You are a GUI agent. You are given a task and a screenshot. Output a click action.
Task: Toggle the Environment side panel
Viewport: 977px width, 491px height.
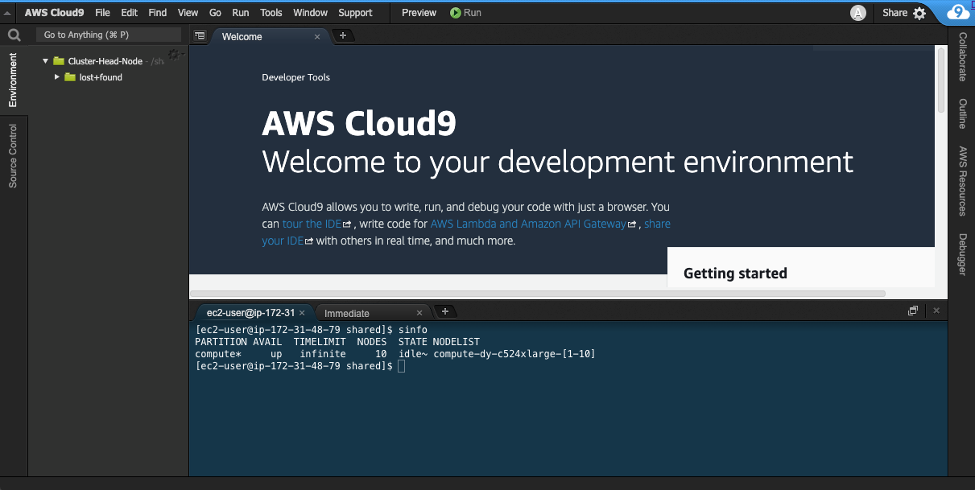click(x=13, y=80)
